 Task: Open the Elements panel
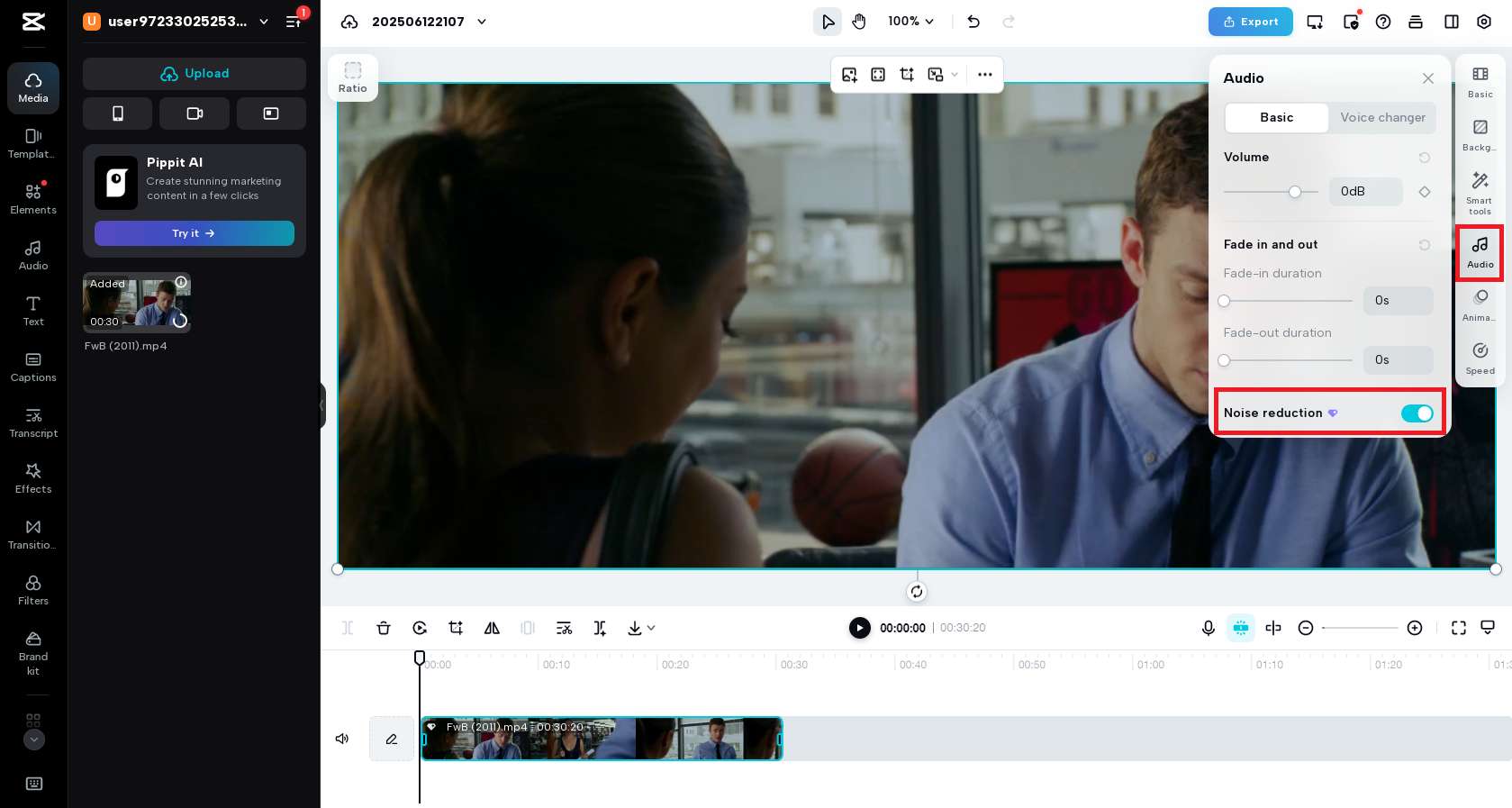pyautogui.click(x=33, y=199)
